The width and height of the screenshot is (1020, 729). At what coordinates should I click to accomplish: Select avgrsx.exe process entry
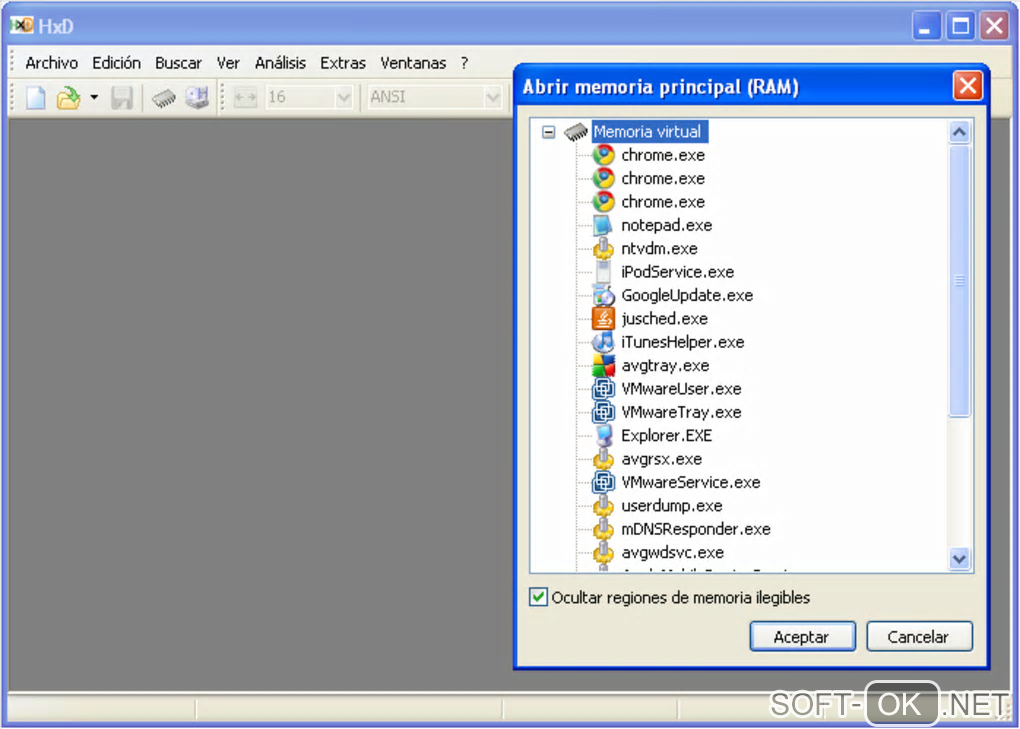tap(662, 458)
